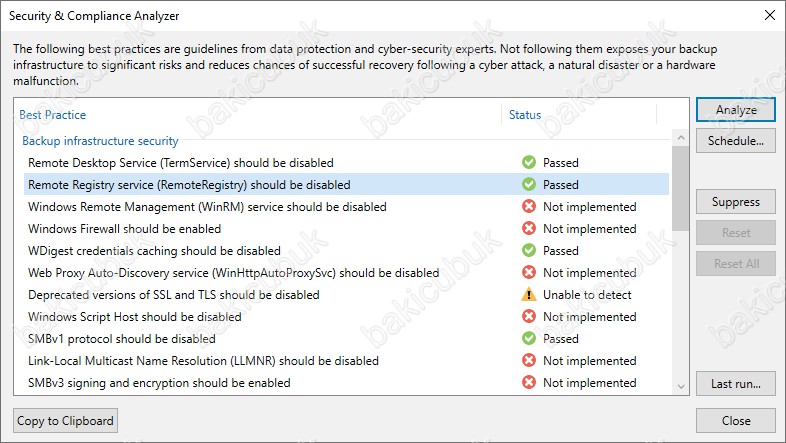The image size is (786, 443).
Task: Sort by the Status column header
Action: click(525, 115)
